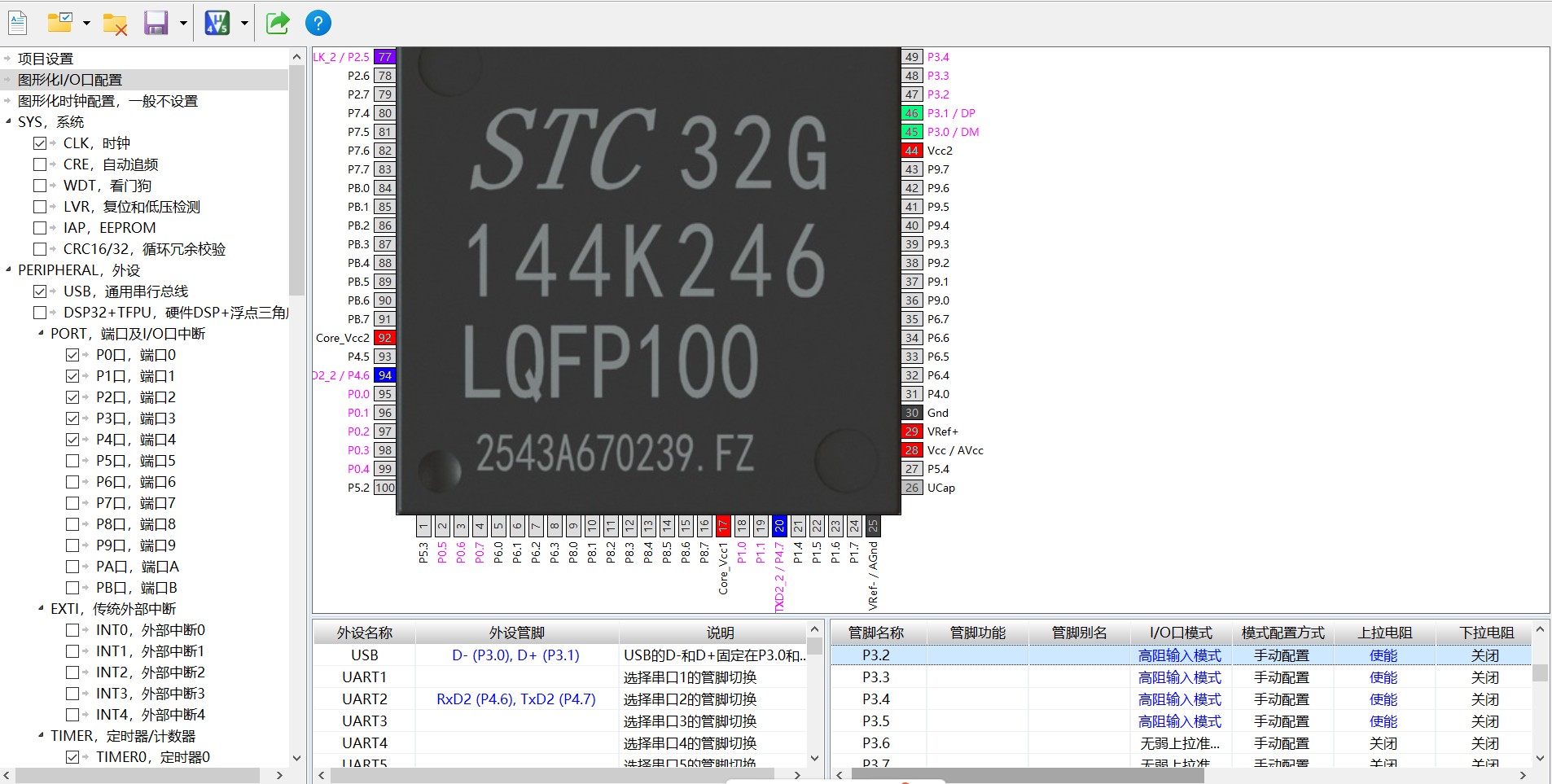
Task: Select pin 49 P3.4
Action: (x=912, y=57)
